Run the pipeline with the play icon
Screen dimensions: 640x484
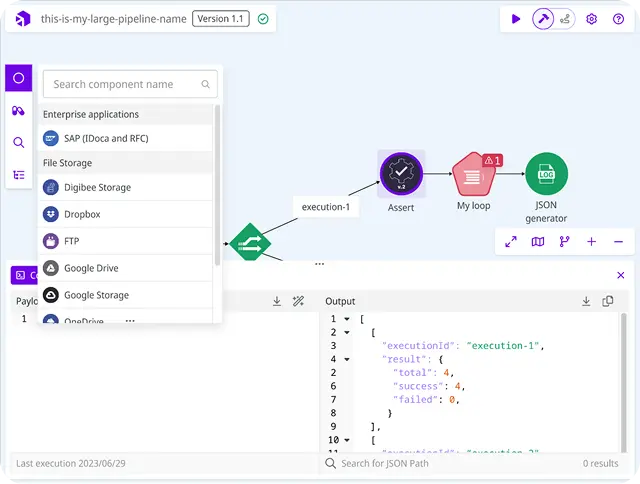(x=516, y=19)
